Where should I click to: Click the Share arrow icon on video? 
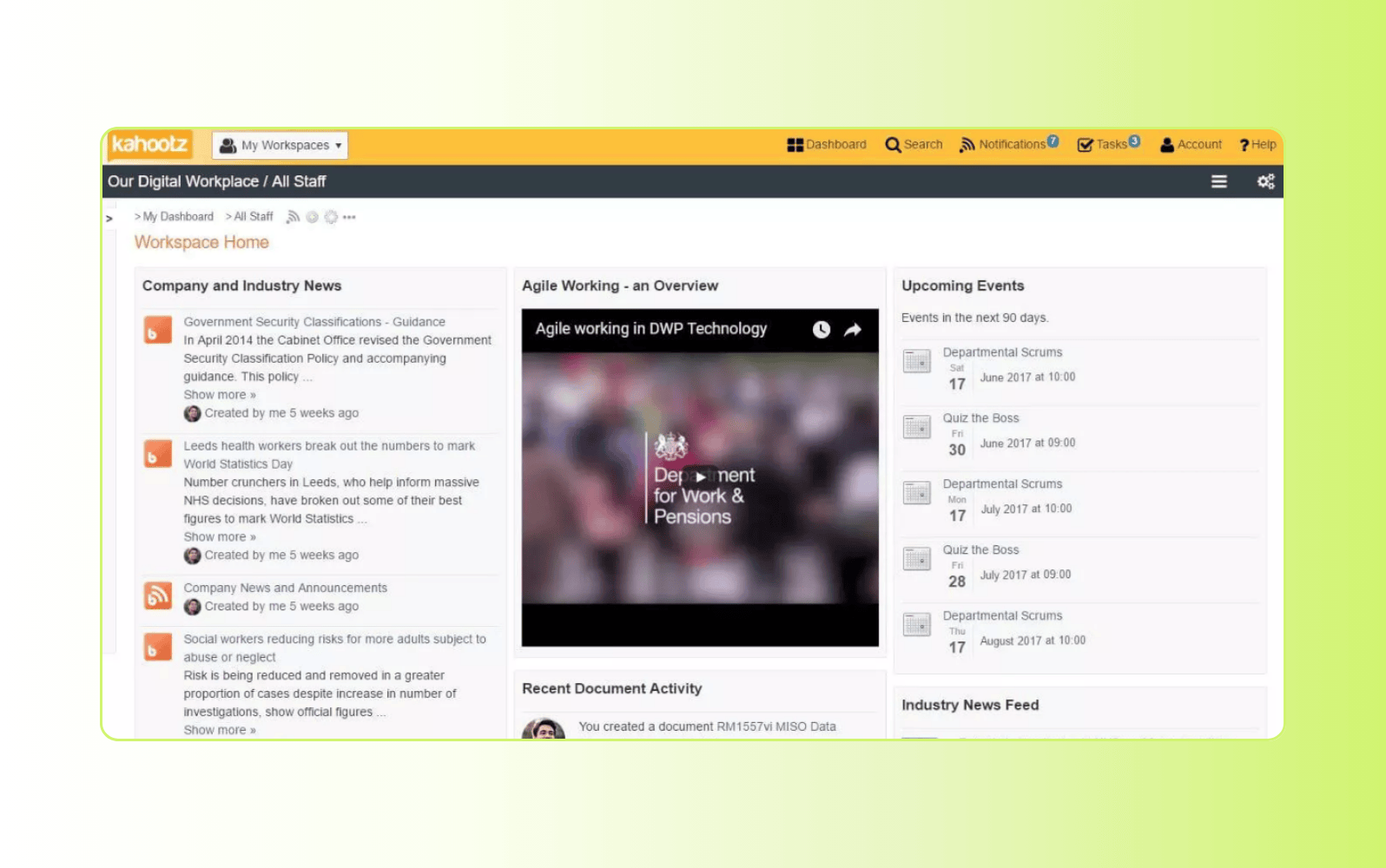[x=853, y=330]
